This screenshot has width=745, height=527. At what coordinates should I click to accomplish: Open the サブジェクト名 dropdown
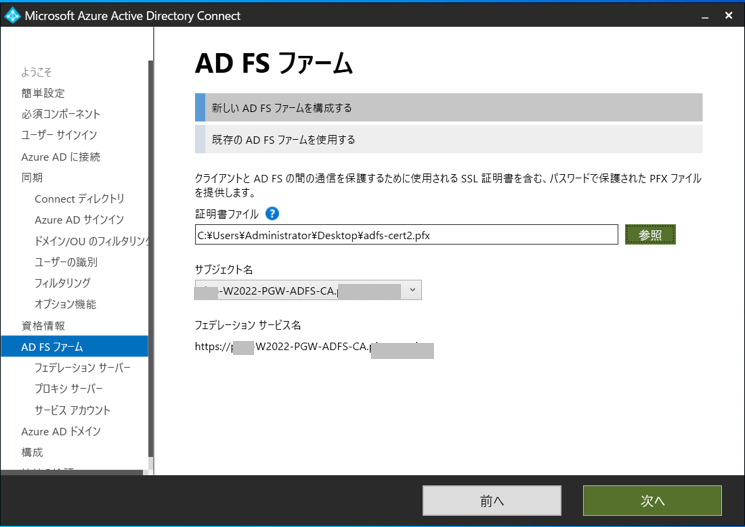(308, 290)
